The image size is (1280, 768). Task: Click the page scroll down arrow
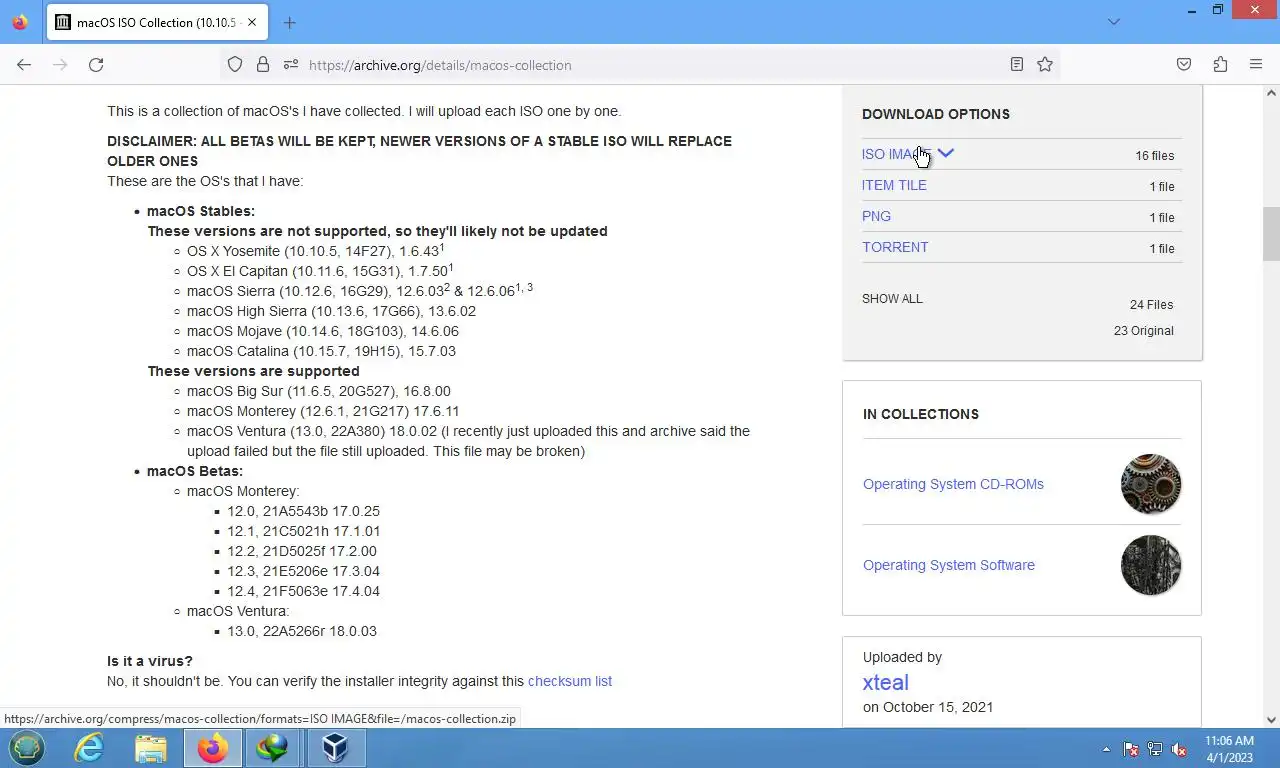coord(1271,719)
